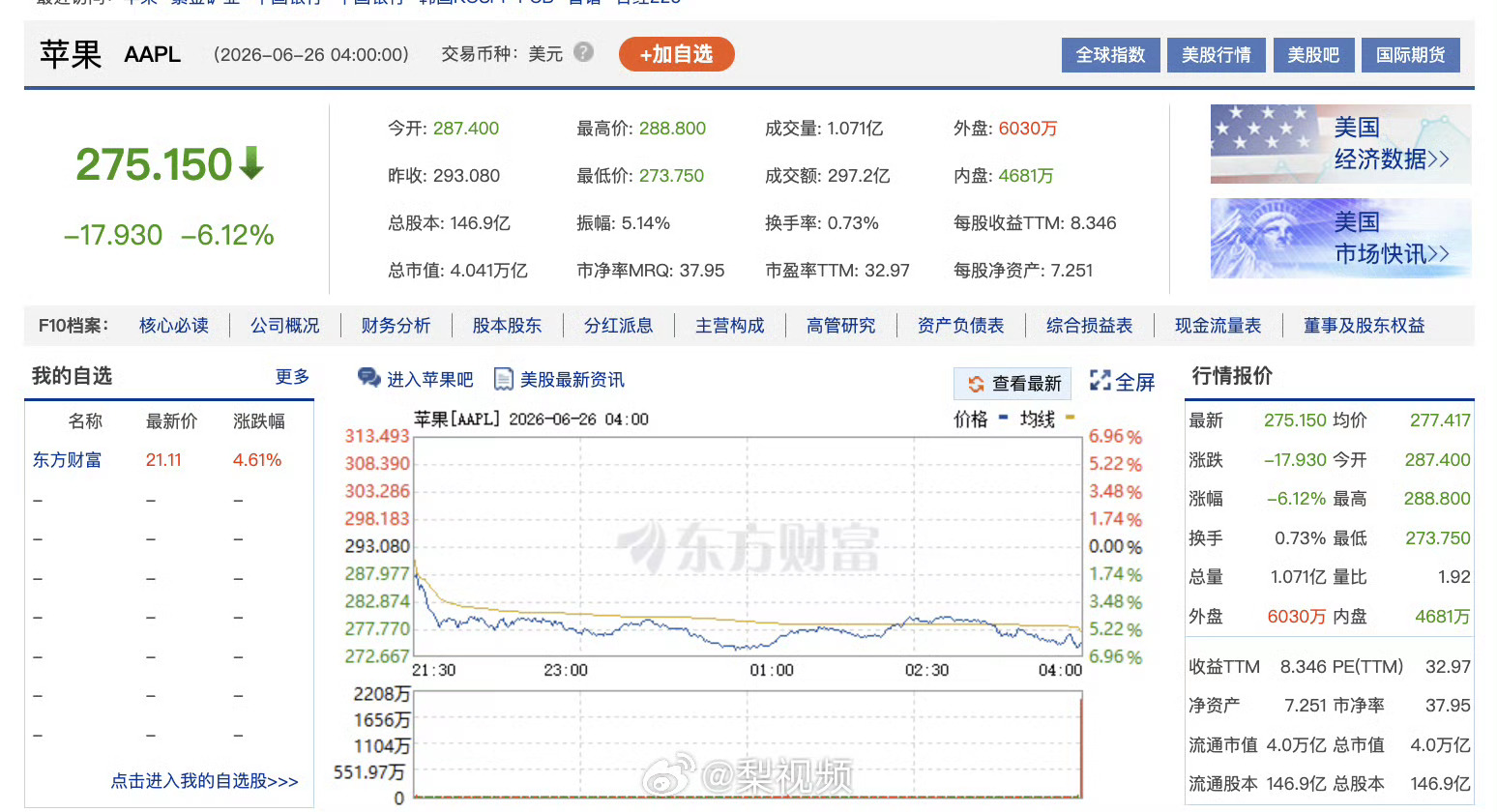Click the 涨跌幅 column header in 我的自选
Viewport: 1497px width, 812px height.
click(x=259, y=421)
